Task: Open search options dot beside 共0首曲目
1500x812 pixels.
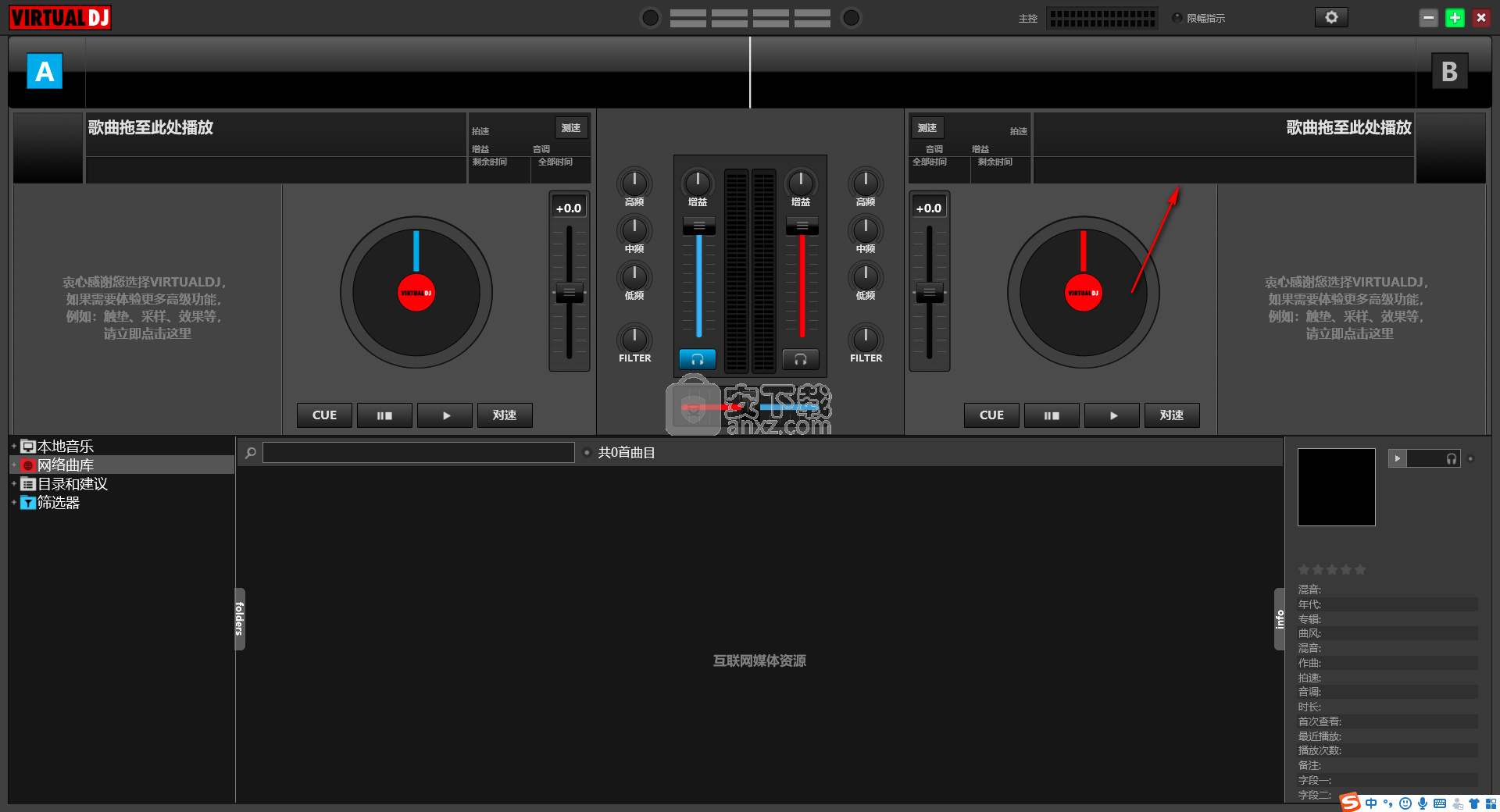Action: [587, 452]
